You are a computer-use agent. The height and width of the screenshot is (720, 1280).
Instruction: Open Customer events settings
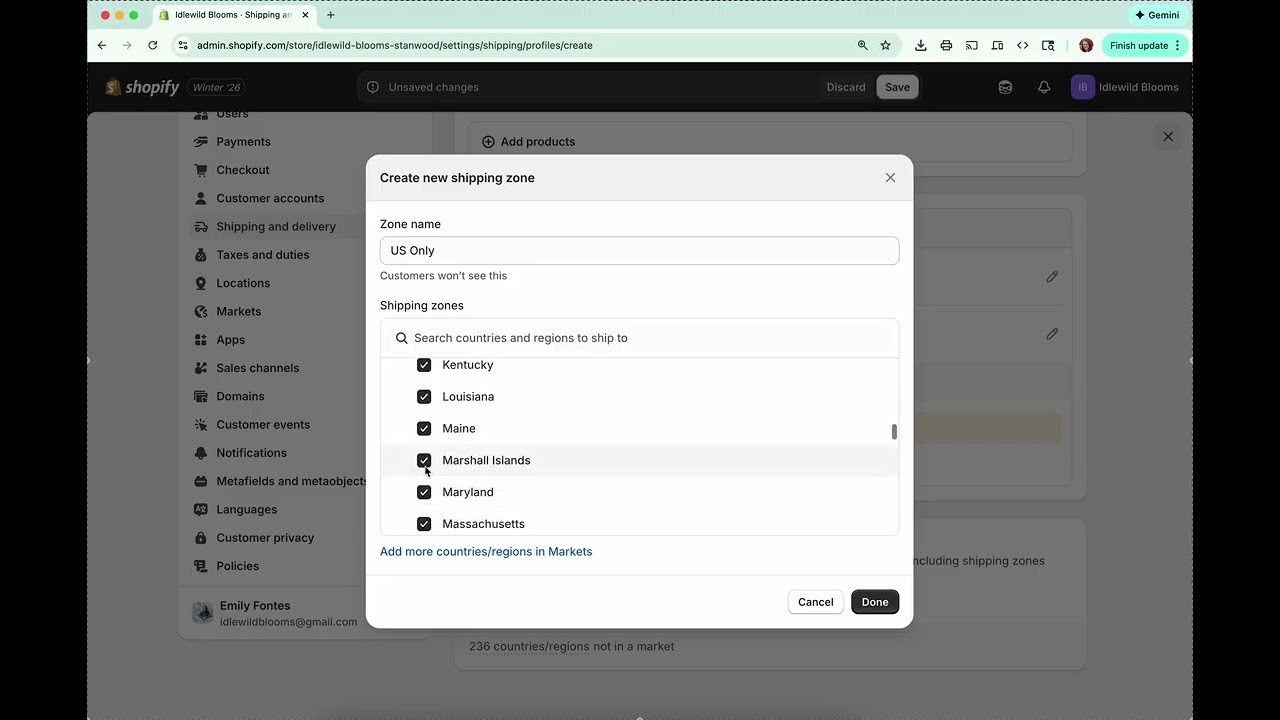[x=263, y=425]
